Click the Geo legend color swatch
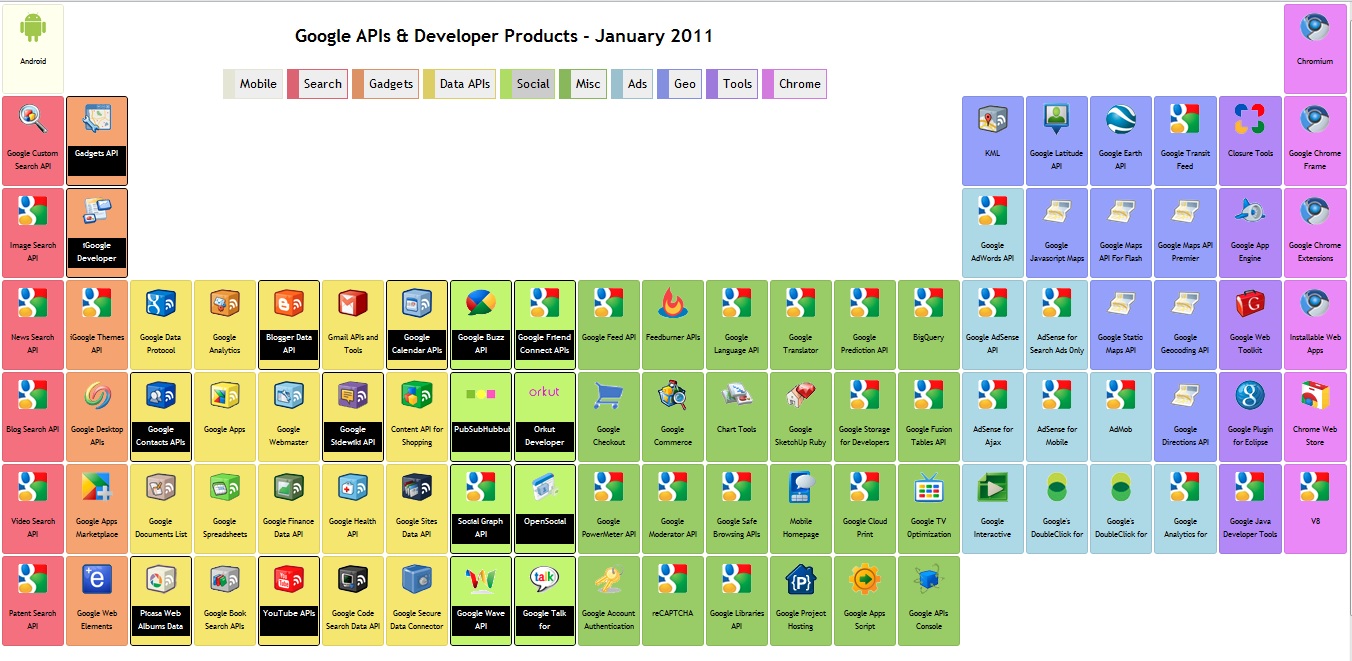This screenshot has height=661, width=1352. [664, 84]
